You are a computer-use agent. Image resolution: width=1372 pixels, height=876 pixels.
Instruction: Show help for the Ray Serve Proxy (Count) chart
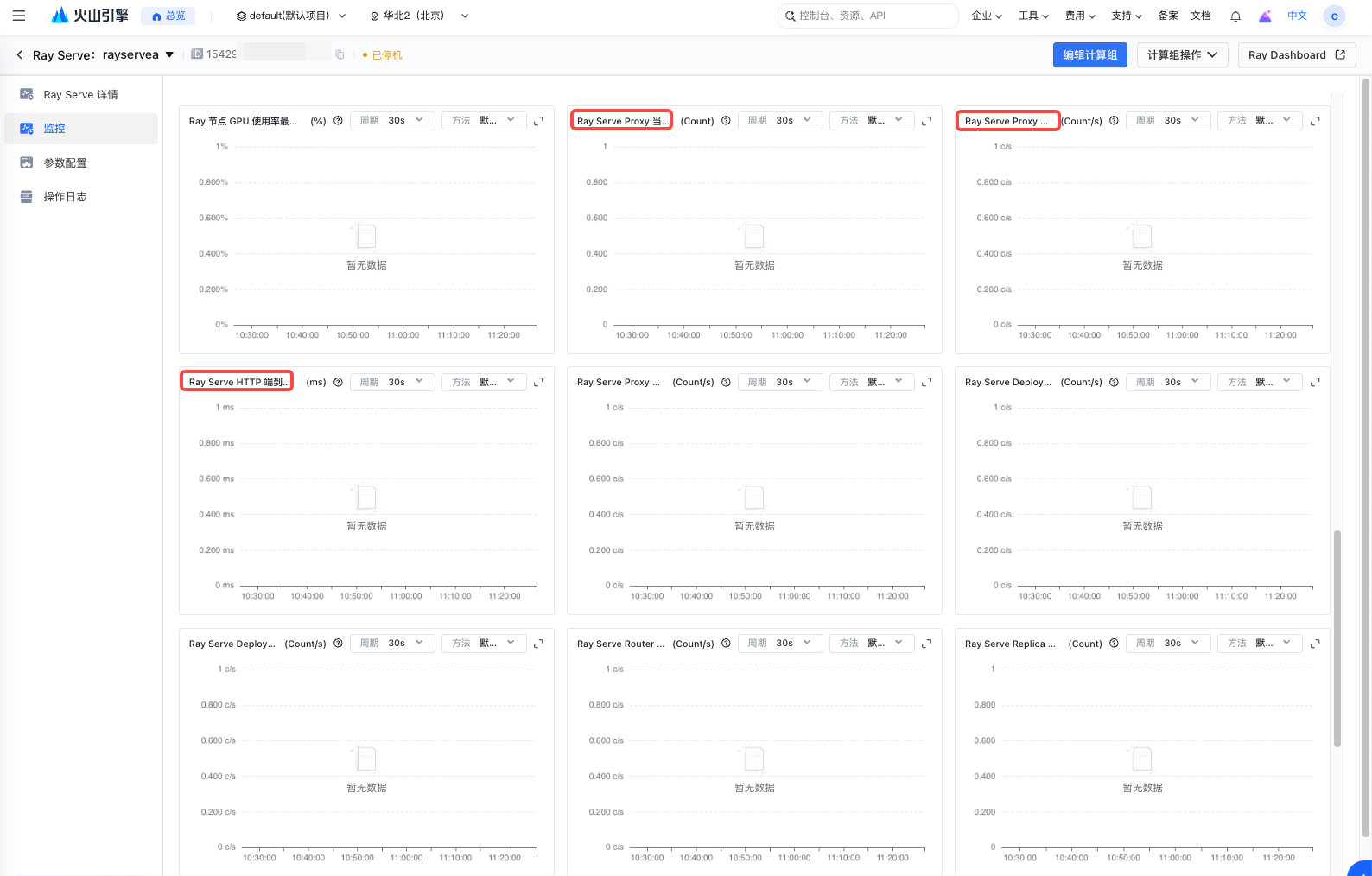click(x=726, y=121)
